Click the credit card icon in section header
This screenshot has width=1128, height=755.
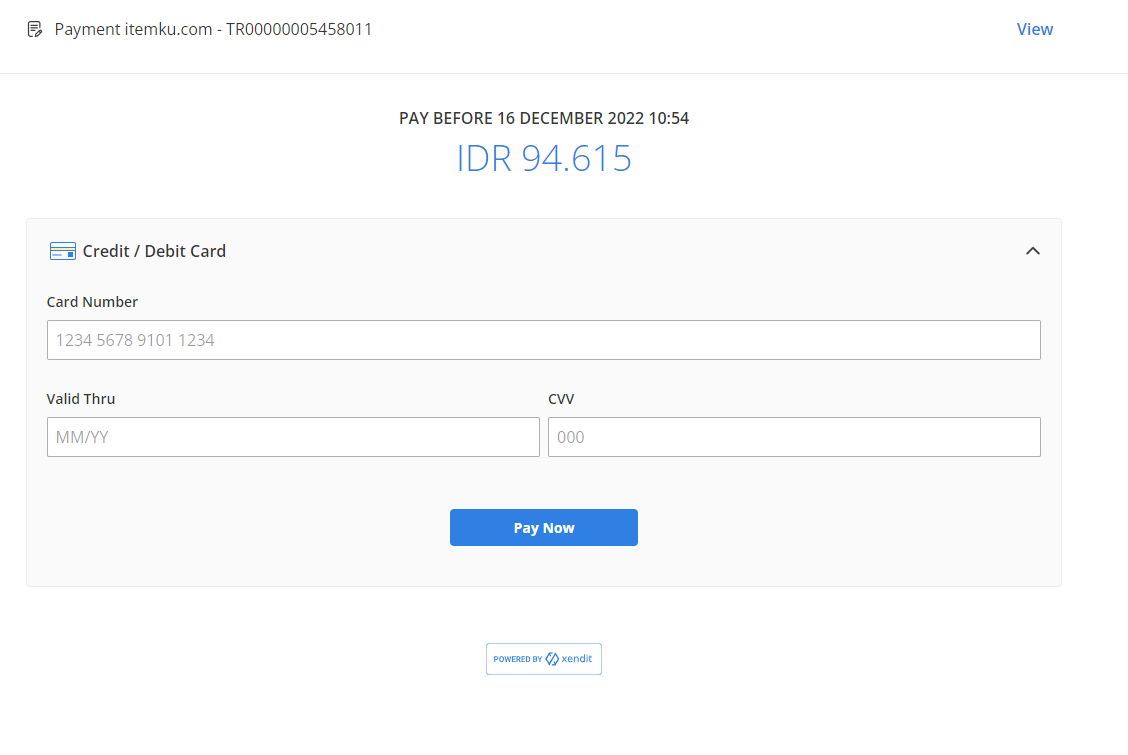click(62, 251)
